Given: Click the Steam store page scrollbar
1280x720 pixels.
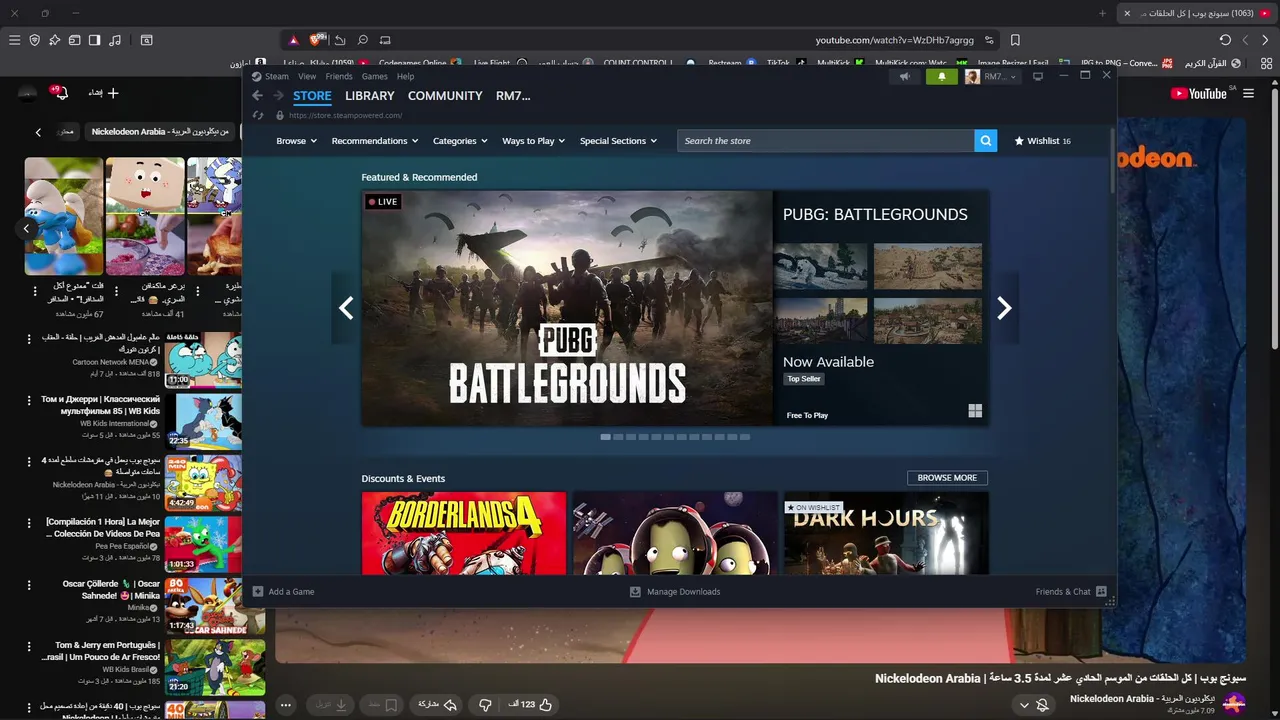Looking at the screenshot, I should [1112, 160].
